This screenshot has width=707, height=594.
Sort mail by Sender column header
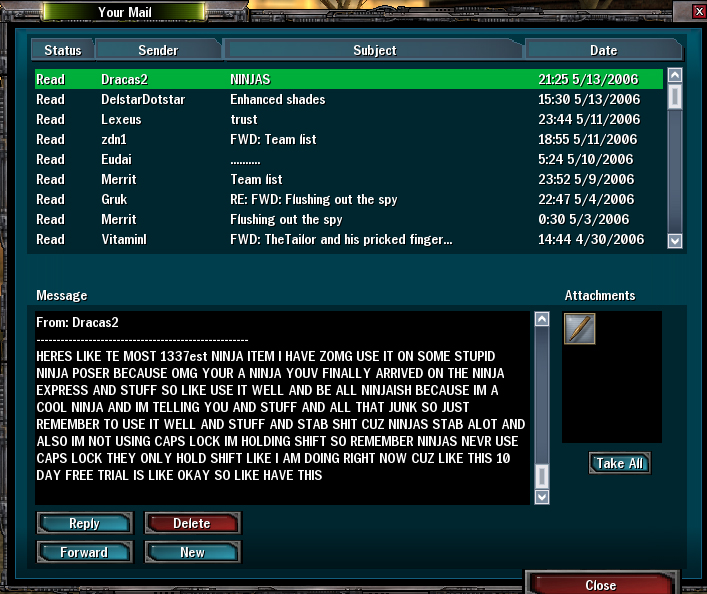158,50
